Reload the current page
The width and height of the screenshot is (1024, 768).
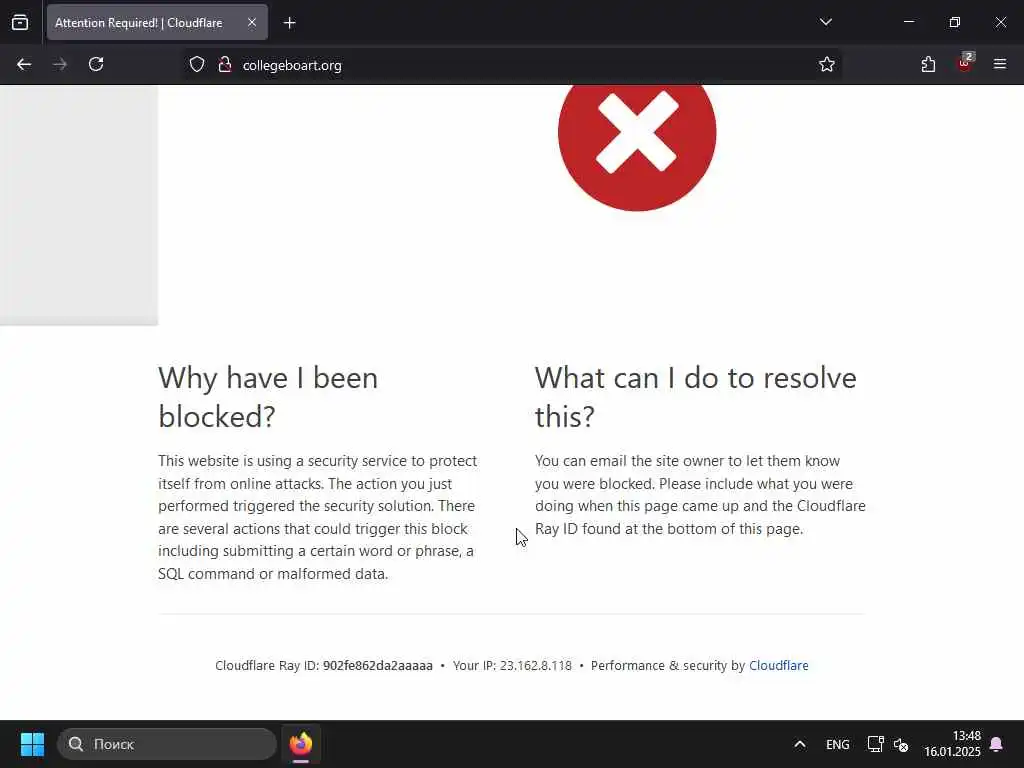click(96, 65)
